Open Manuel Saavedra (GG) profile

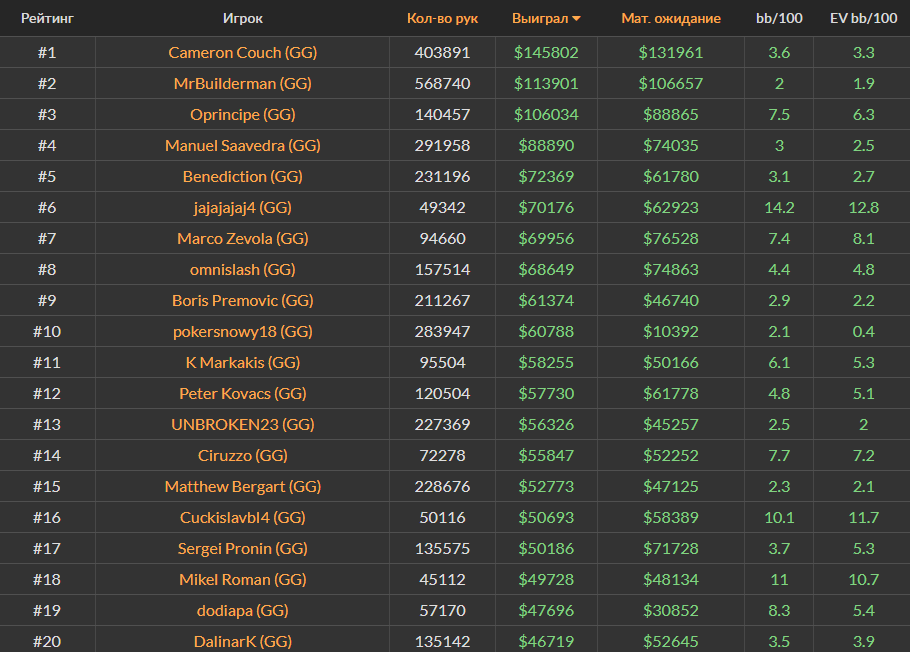[242, 145]
